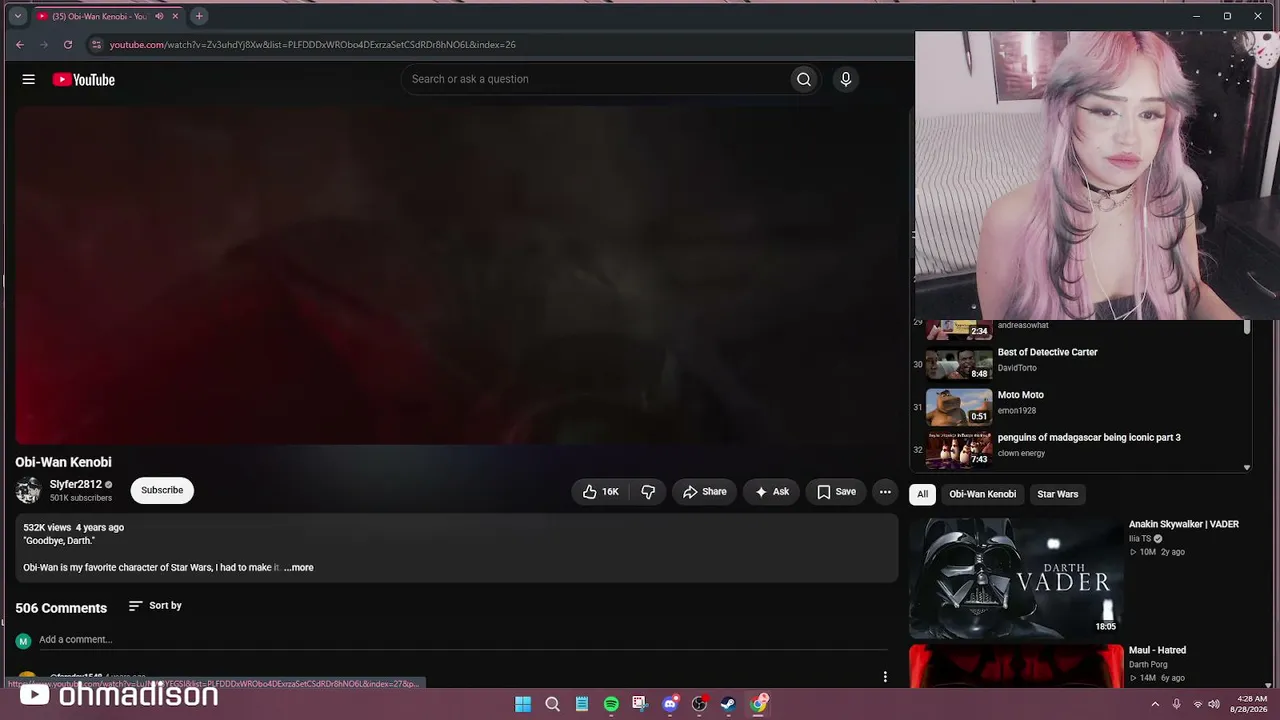Viewport: 1280px width, 720px height.
Task: Open the YouTube guide hamburger menu
Action: pos(29,79)
